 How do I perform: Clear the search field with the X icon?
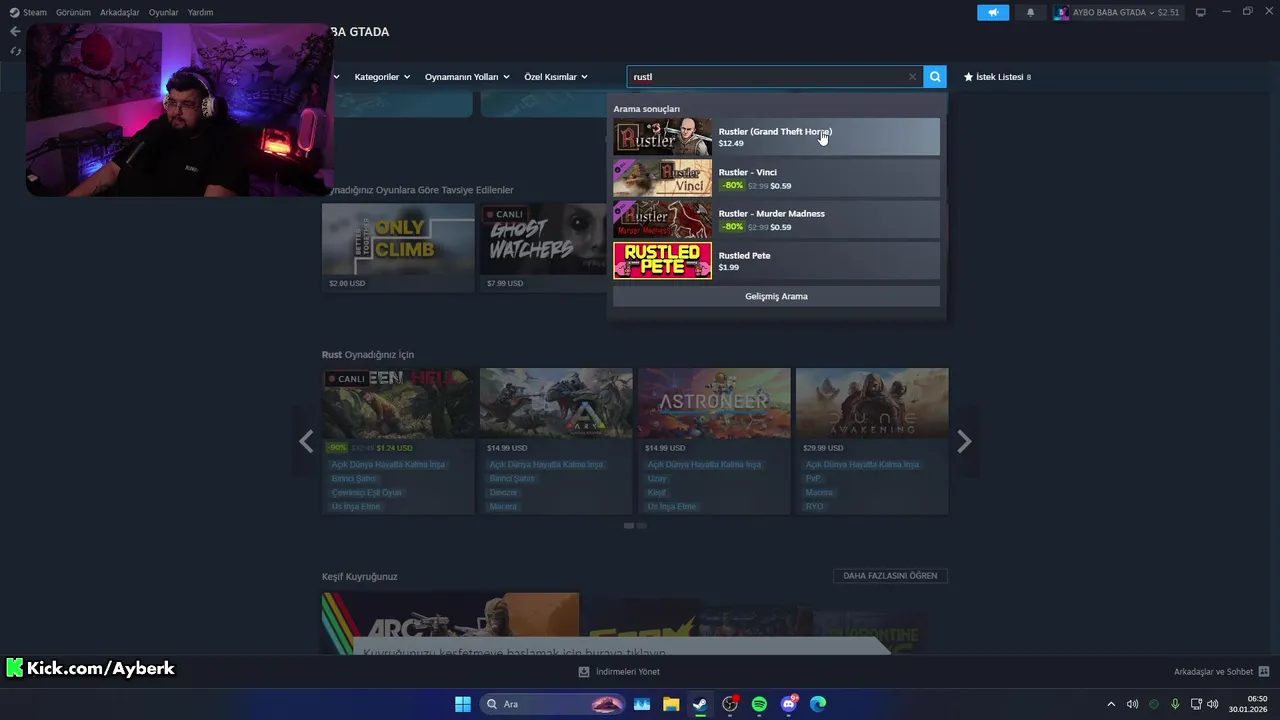click(x=912, y=77)
